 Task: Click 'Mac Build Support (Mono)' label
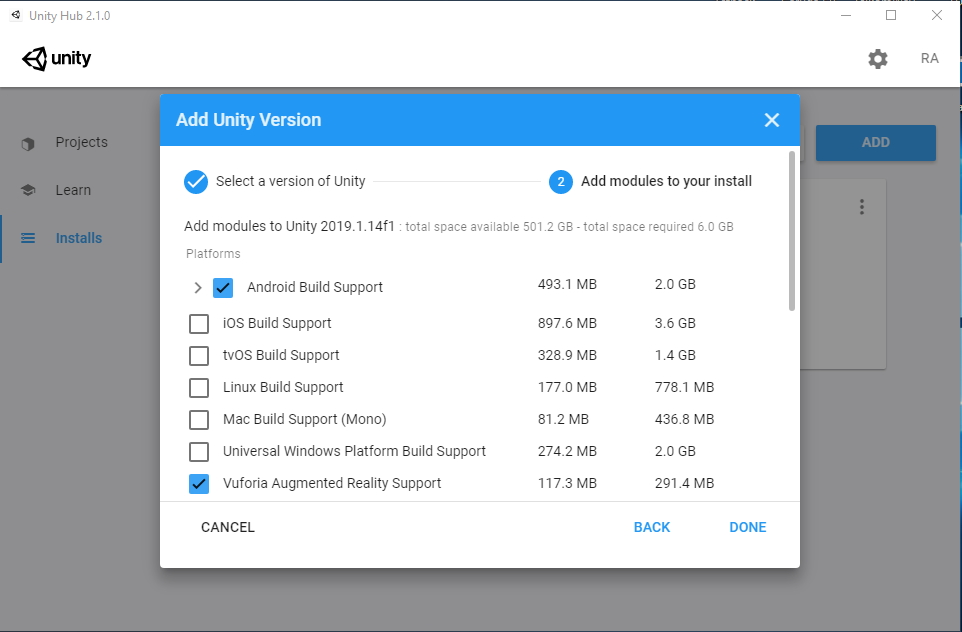tap(304, 419)
